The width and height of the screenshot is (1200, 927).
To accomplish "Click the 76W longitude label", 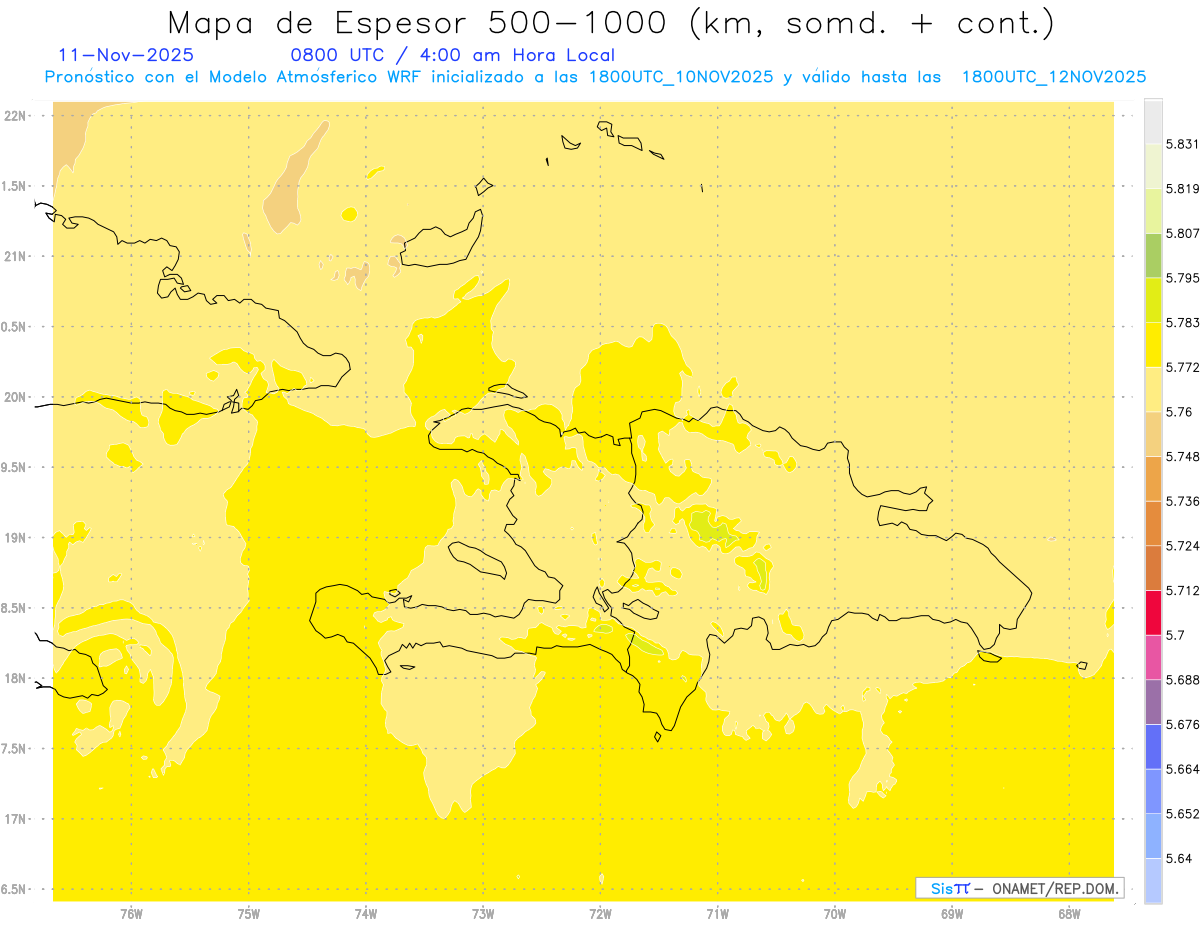I will coord(131,914).
